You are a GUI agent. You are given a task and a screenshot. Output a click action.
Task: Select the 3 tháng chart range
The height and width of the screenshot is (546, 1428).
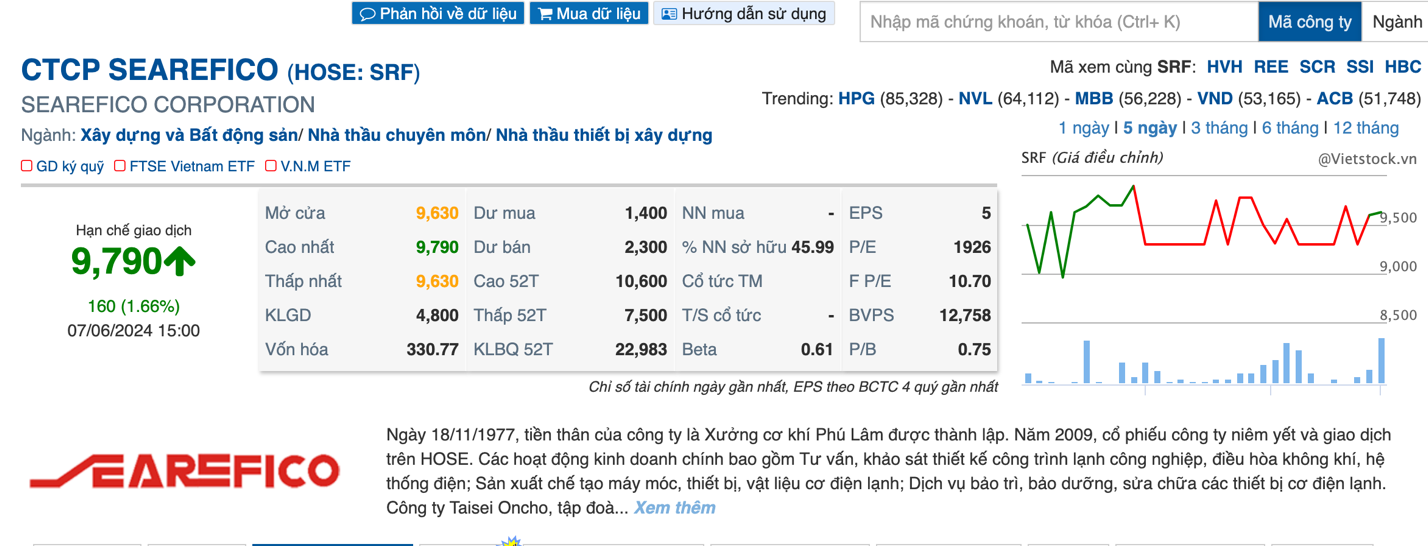[1219, 128]
